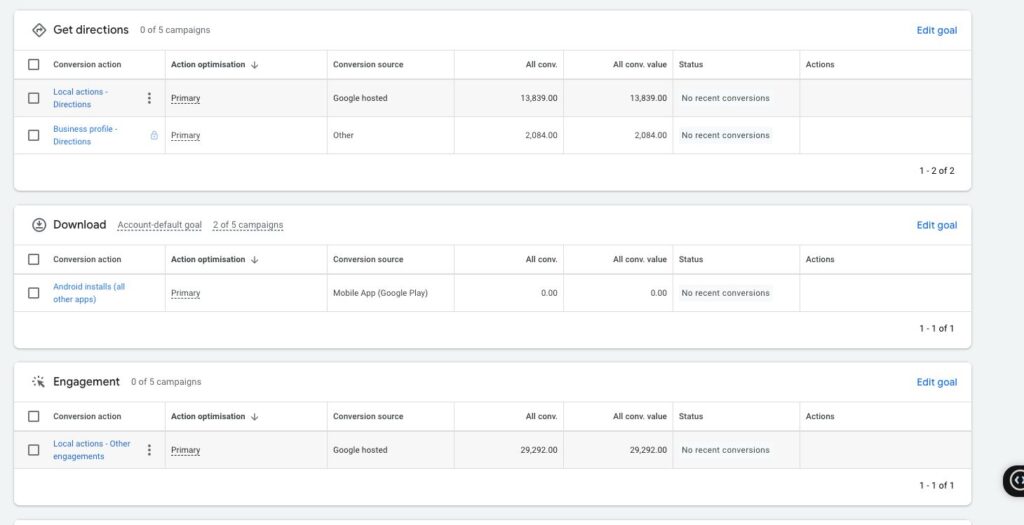The height and width of the screenshot is (525, 1024).
Task: Click the Engagement goal icon
Action: pyautogui.click(x=39, y=382)
